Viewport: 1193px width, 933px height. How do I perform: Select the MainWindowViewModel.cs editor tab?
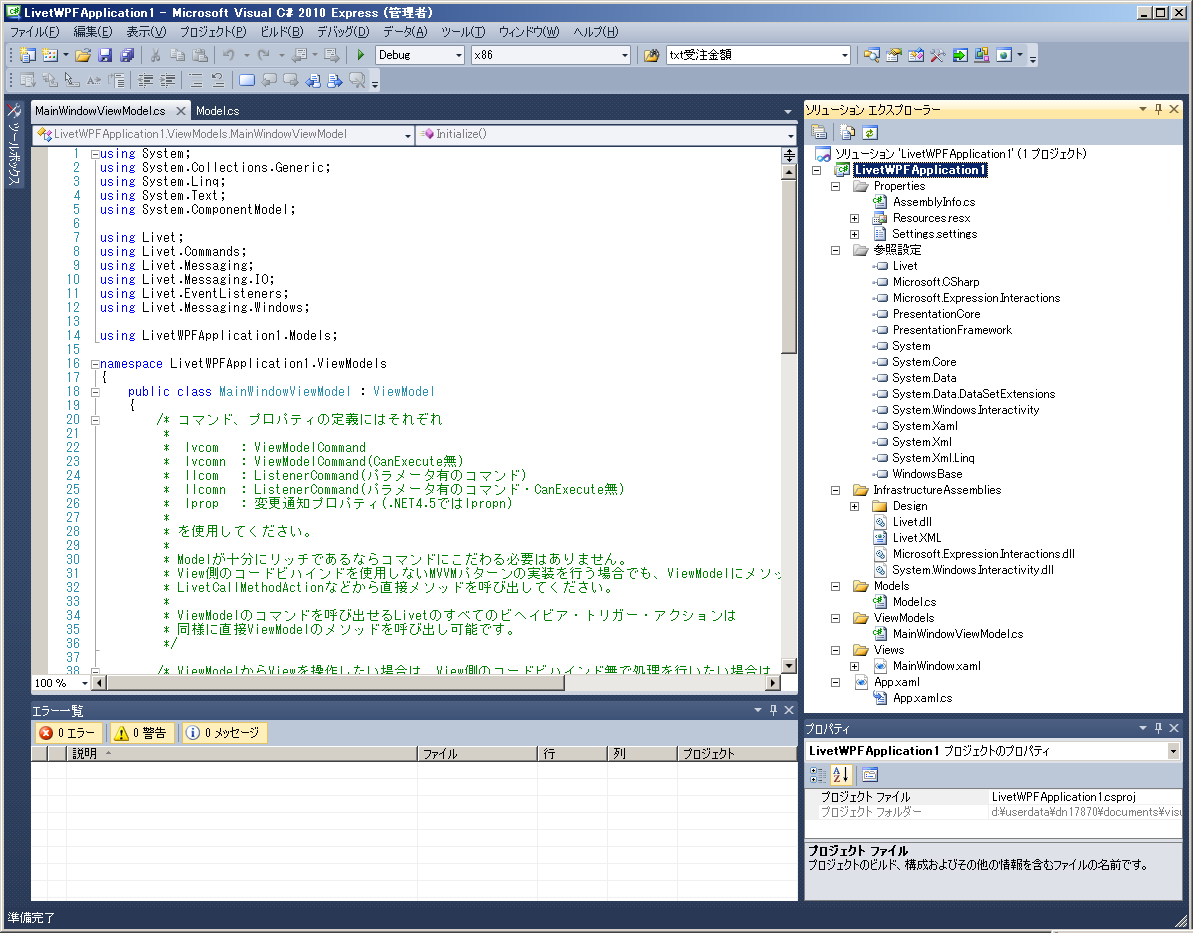click(x=100, y=111)
